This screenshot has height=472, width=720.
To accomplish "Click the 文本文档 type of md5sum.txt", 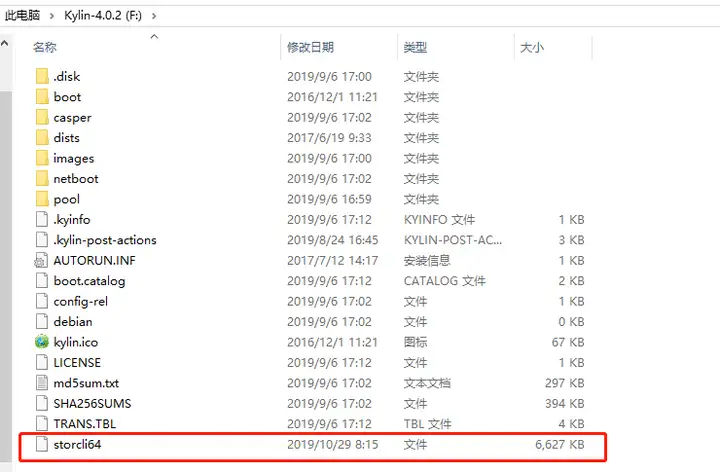I will [x=427, y=383].
